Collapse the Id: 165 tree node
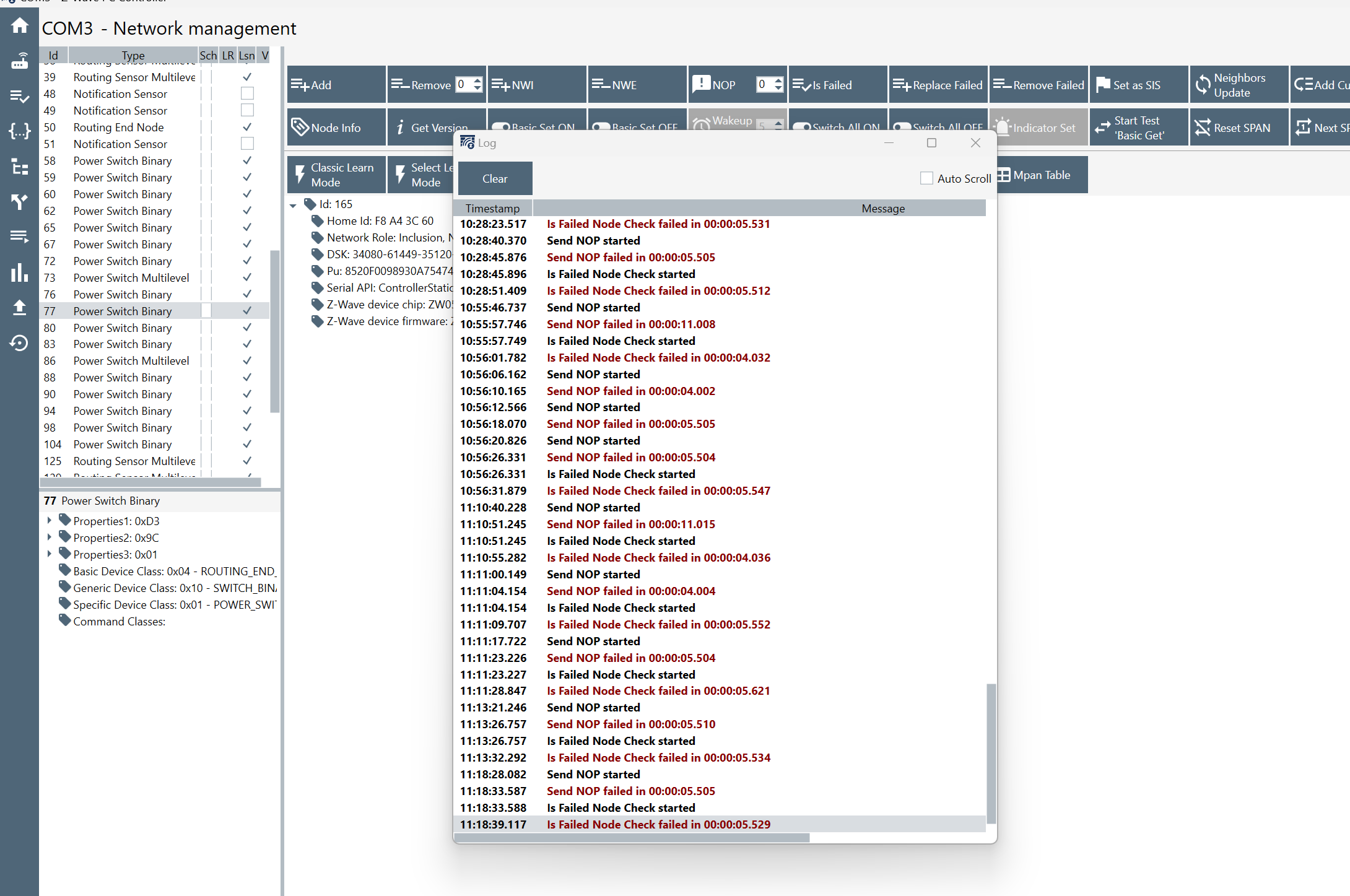1350x896 pixels. [x=294, y=205]
